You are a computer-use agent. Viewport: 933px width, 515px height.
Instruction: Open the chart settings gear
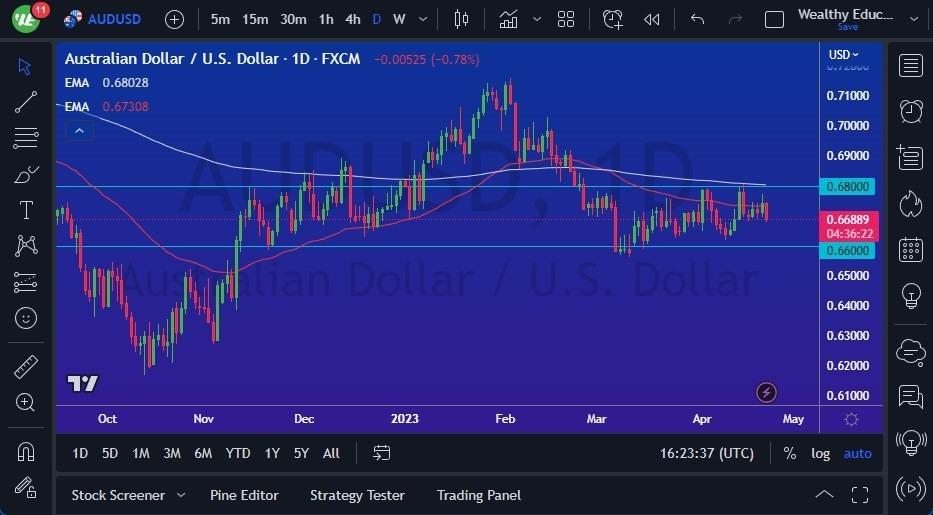pyautogui.click(x=851, y=419)
